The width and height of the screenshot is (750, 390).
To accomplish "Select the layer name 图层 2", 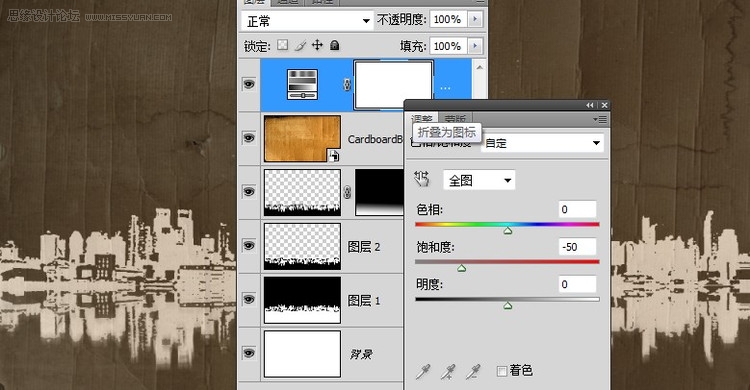I will 364,247.
